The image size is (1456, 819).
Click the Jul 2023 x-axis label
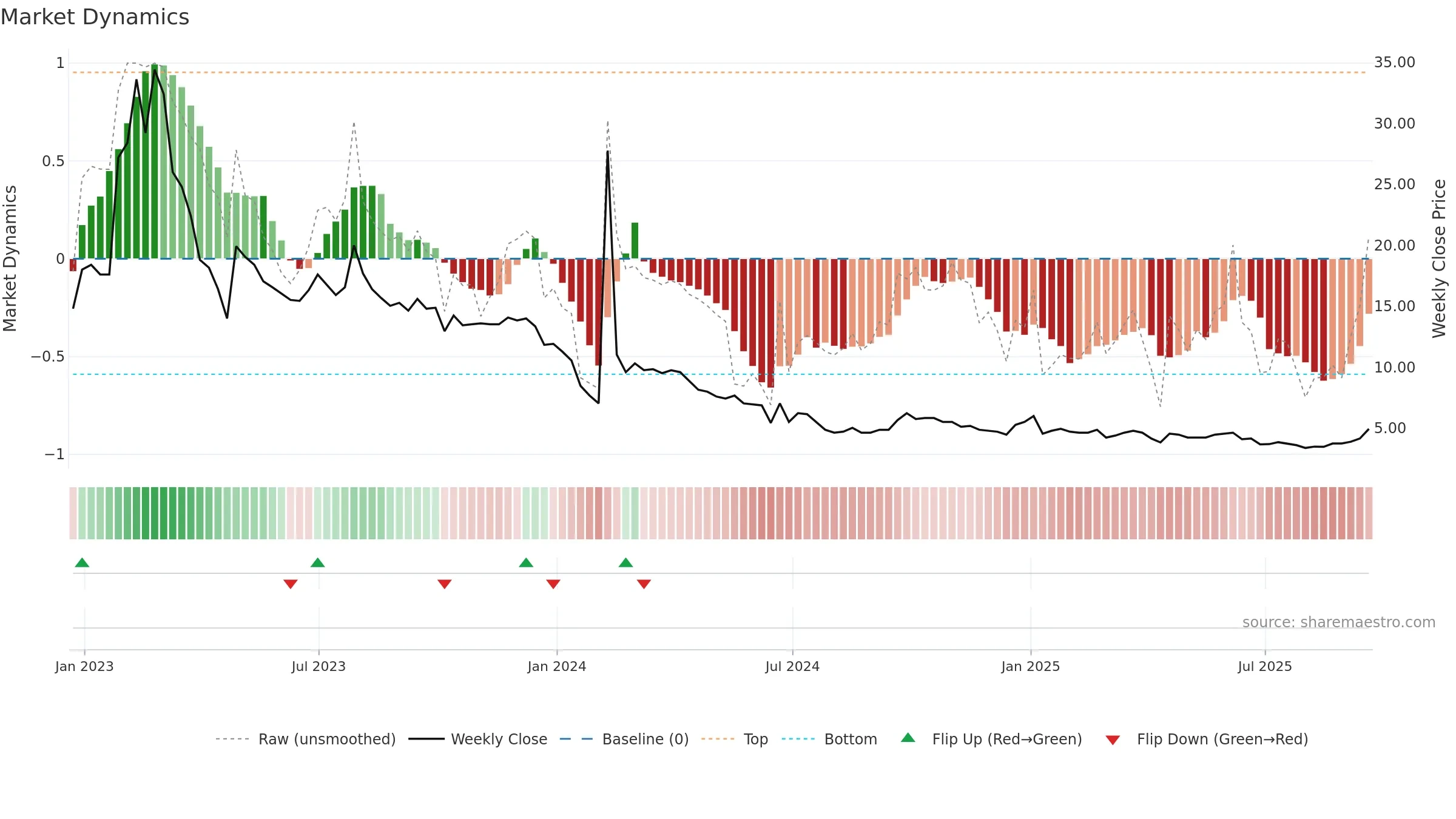318,666
